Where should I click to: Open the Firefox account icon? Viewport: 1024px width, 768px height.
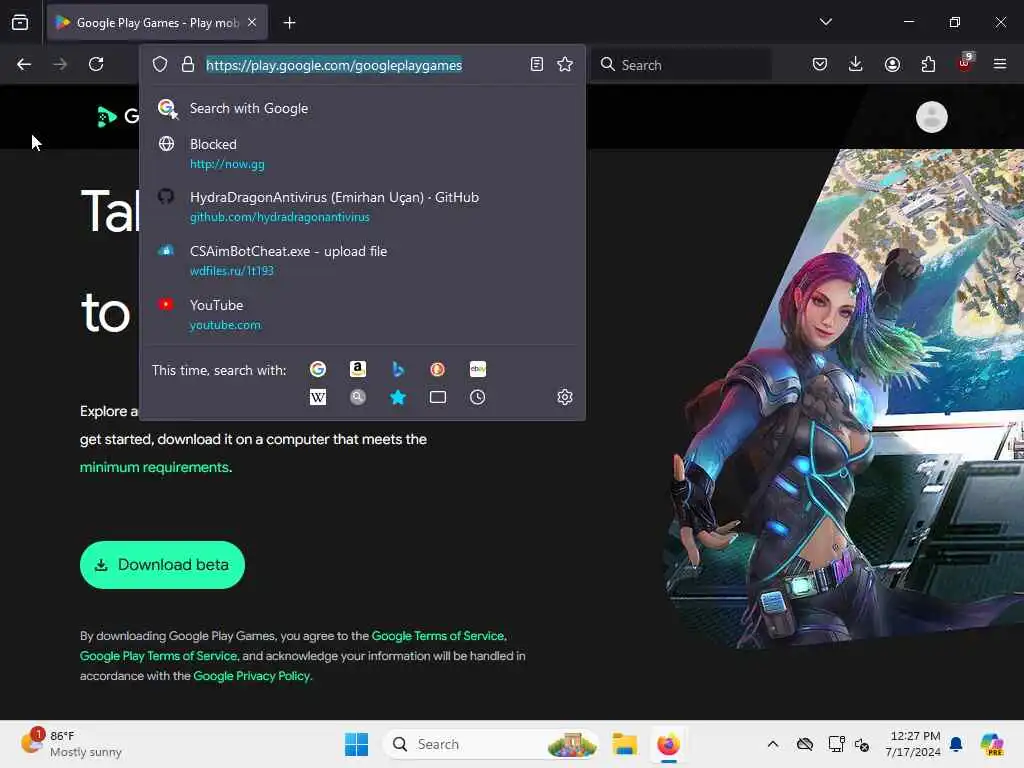[892, 65]
